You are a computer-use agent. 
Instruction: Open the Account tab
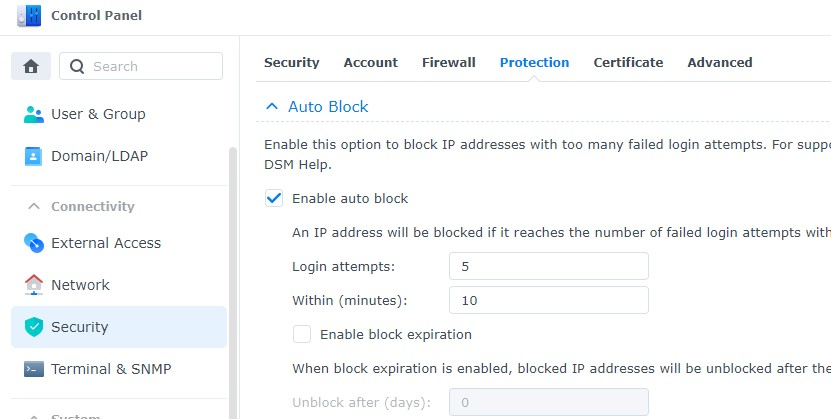pos(370,62)
